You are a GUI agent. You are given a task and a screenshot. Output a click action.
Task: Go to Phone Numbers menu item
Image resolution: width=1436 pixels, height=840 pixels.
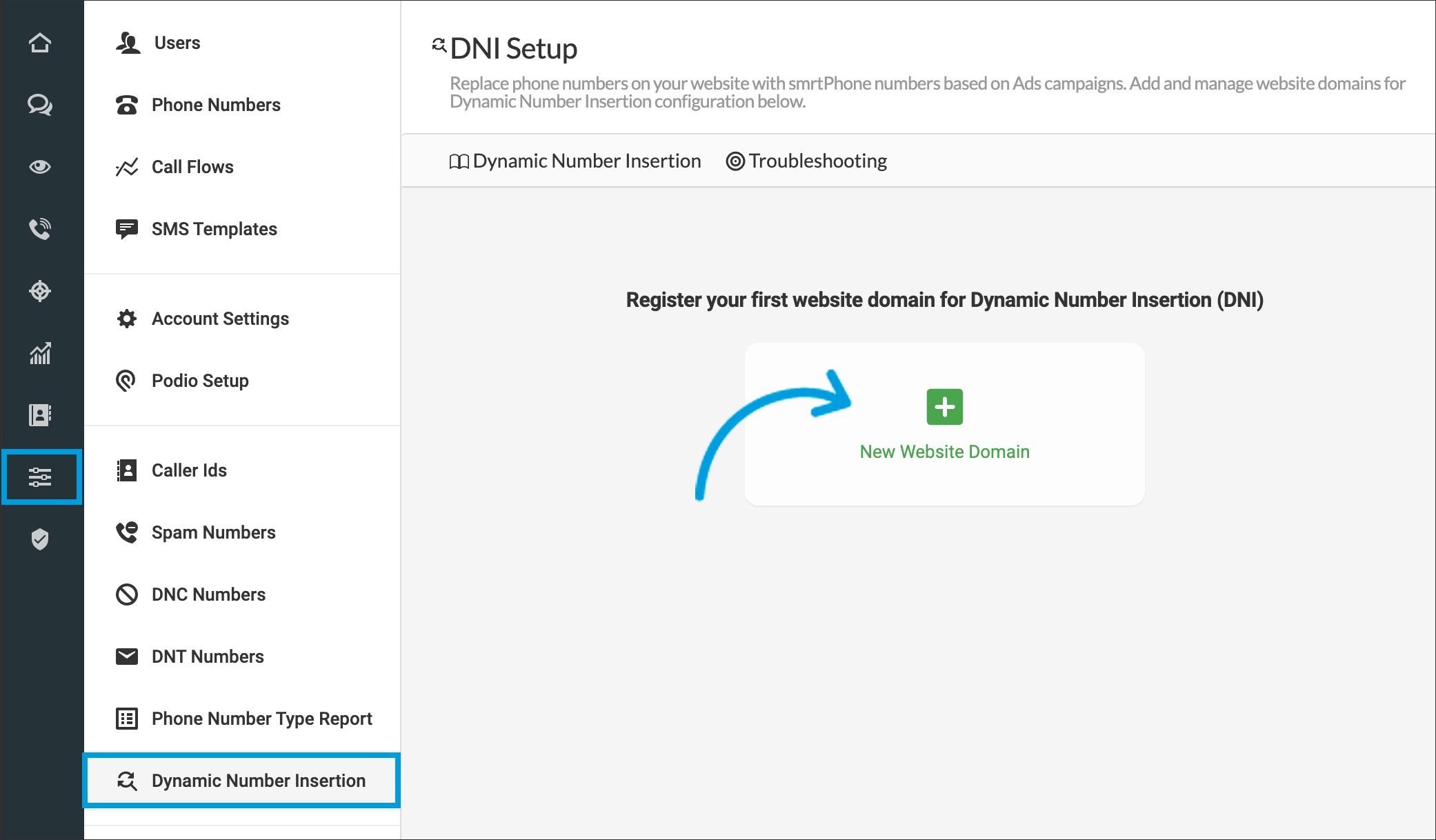[x=215, y=105]
